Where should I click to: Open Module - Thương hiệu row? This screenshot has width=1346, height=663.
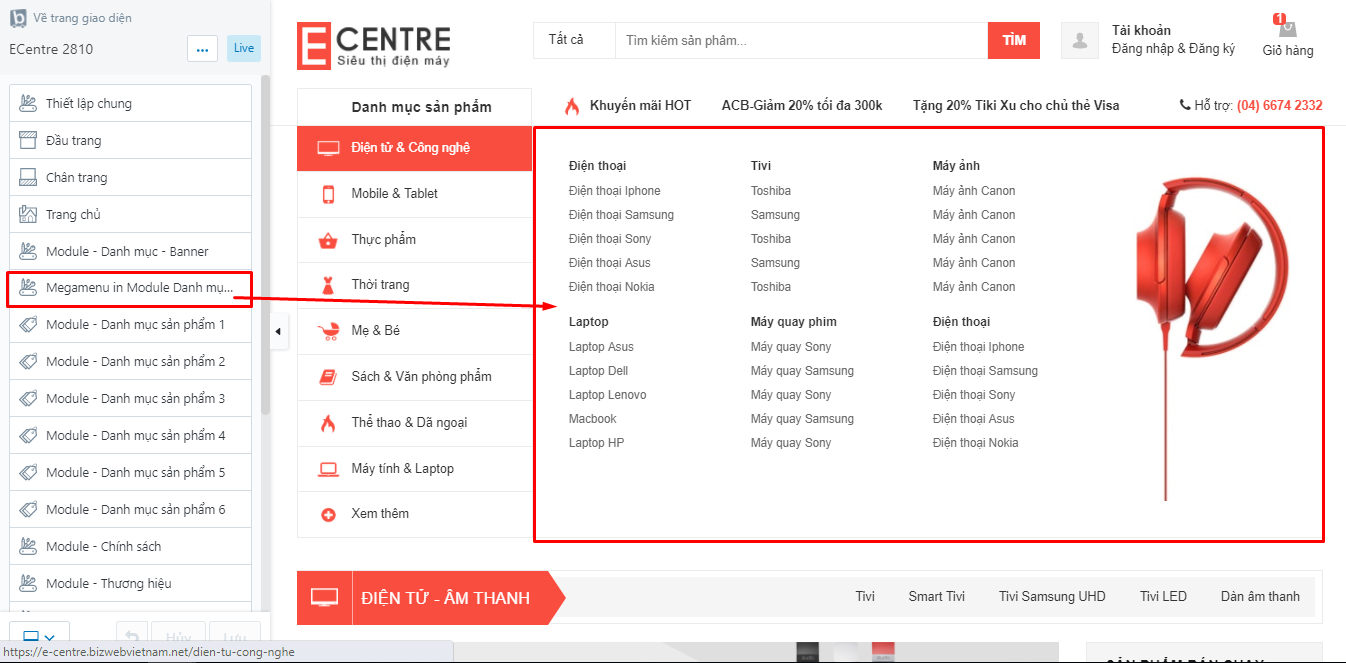130,584
